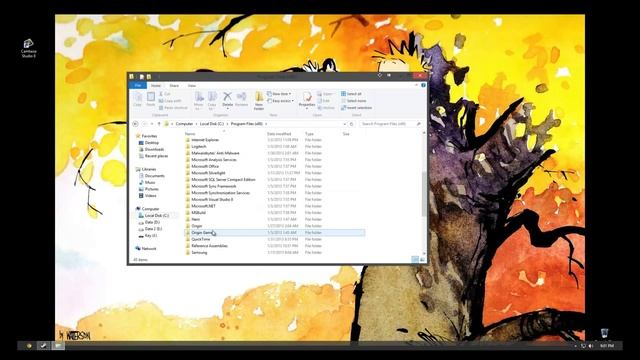This screenshot has width=640, height=360.
Task: Open the File menu tab
Action: tap(138, 85)
